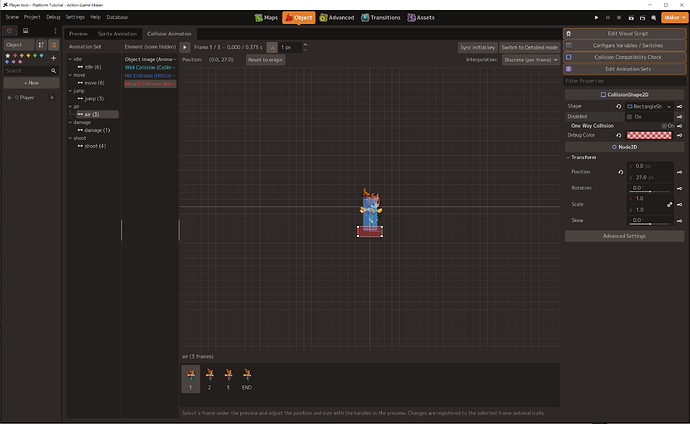Screen dimensions: 690x424
Task: Play the collision animation preview
Action: click(185, 47)
